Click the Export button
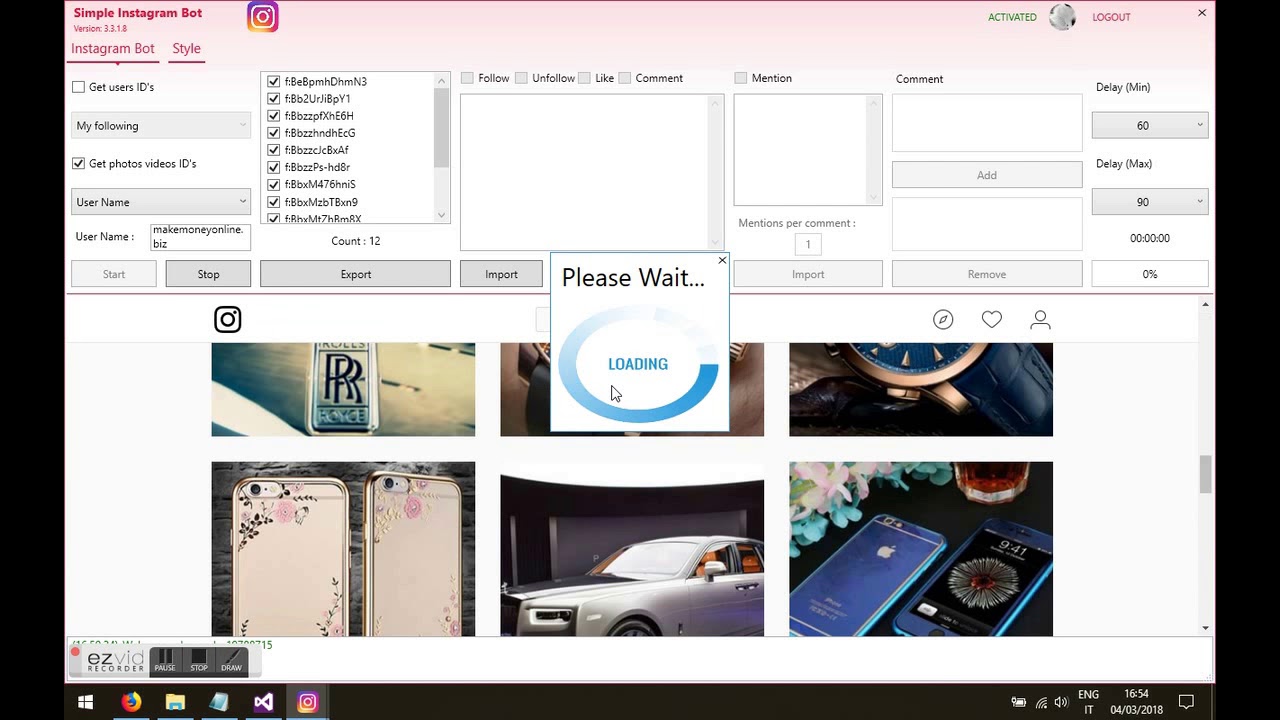The image size is (1280, 720). pyautogui.click(x=355, y=274)
